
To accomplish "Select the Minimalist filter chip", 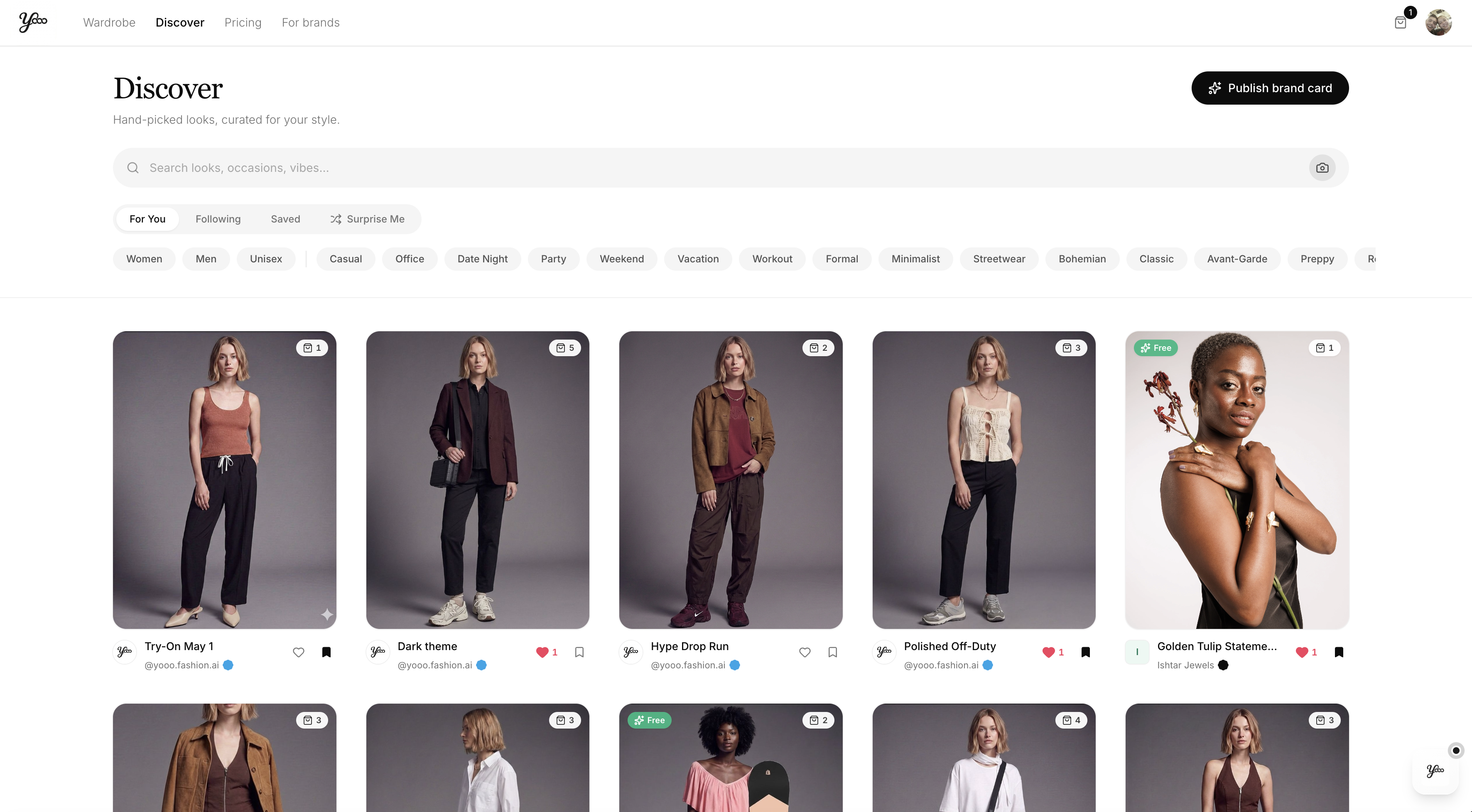I will coord(915,259).
